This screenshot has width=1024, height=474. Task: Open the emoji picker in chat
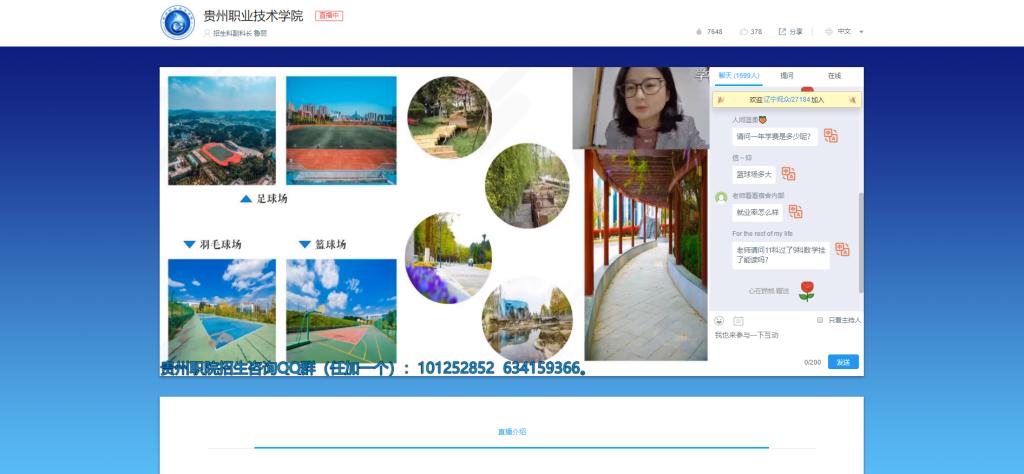pos(719,321)
